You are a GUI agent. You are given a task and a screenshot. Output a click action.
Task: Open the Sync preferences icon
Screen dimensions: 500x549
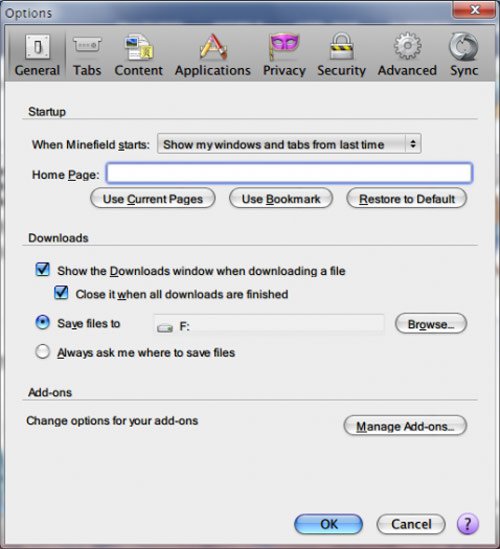464,47
